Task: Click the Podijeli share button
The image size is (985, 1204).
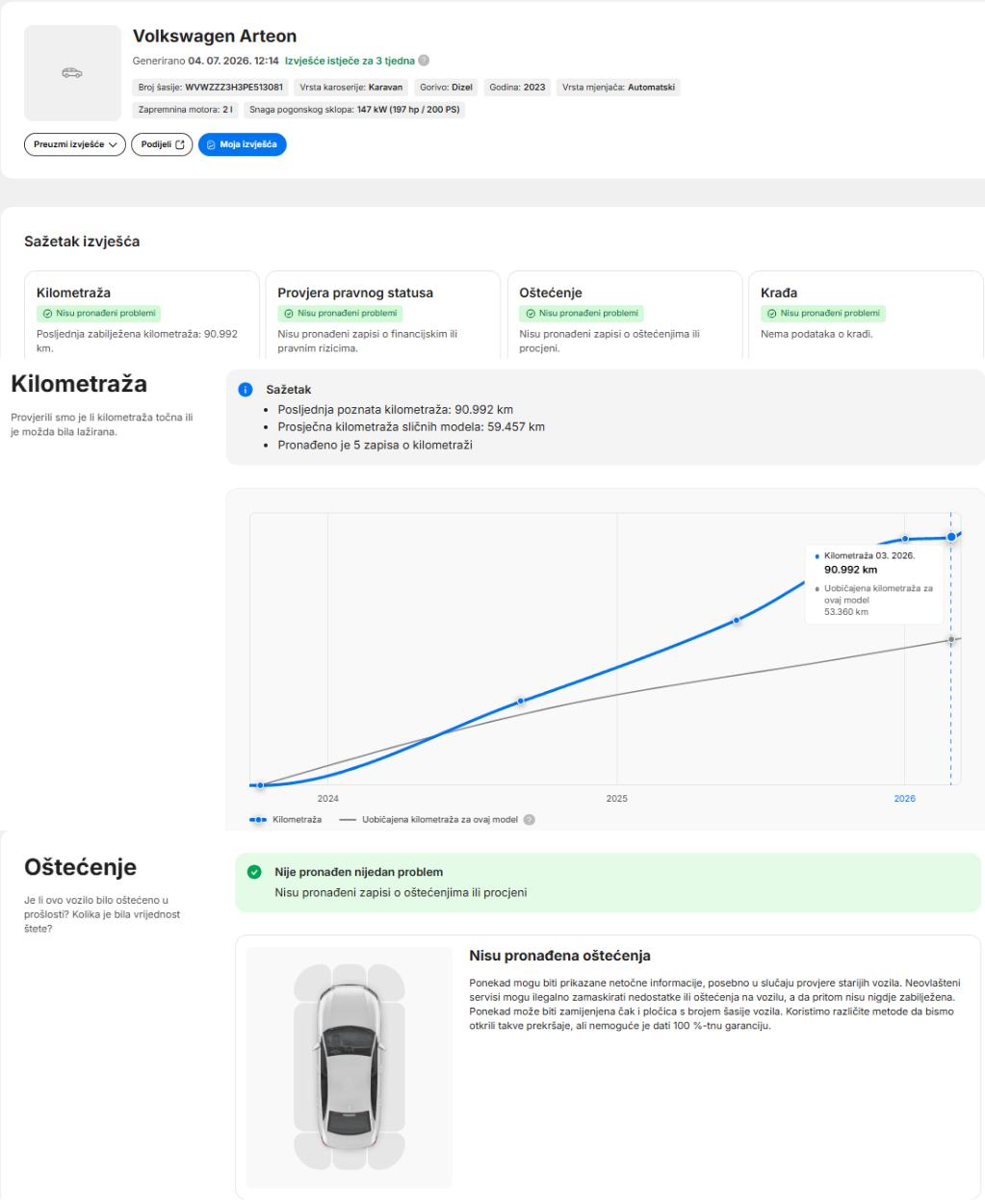Action: coord(162,144)
